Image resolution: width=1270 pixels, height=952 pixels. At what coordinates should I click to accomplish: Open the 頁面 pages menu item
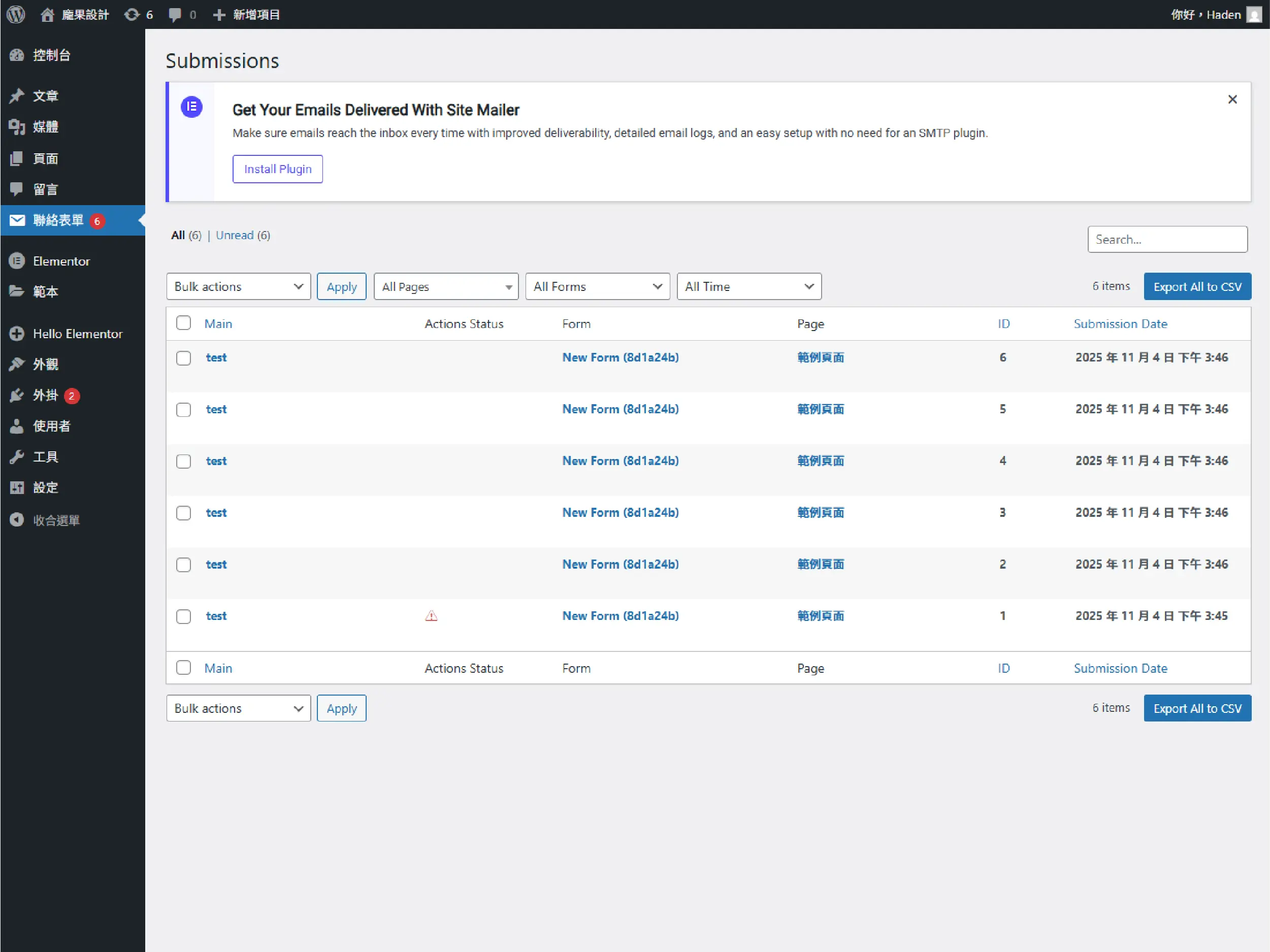(45, 158)
